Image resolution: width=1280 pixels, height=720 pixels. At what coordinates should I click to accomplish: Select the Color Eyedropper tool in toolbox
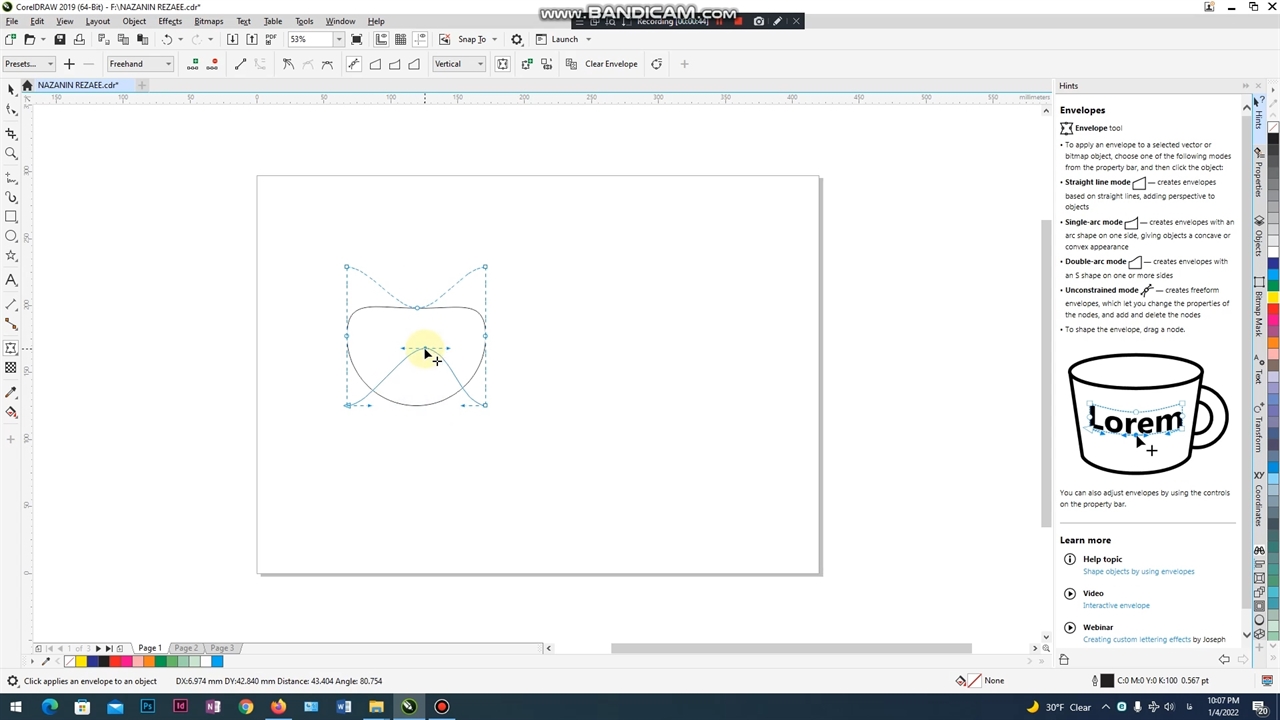[11, 392]
